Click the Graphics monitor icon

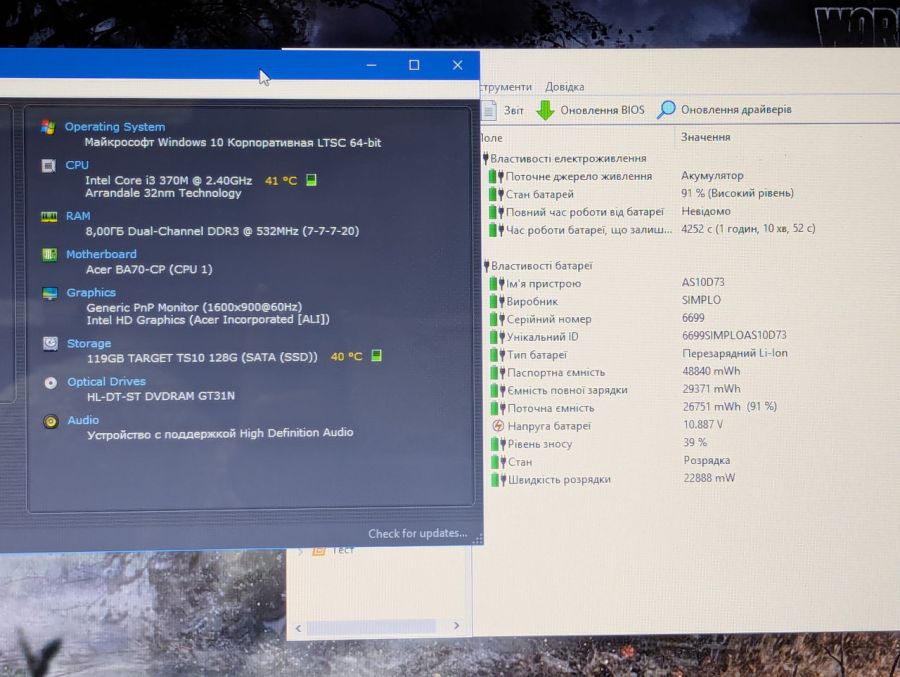[x=50, y=293]
